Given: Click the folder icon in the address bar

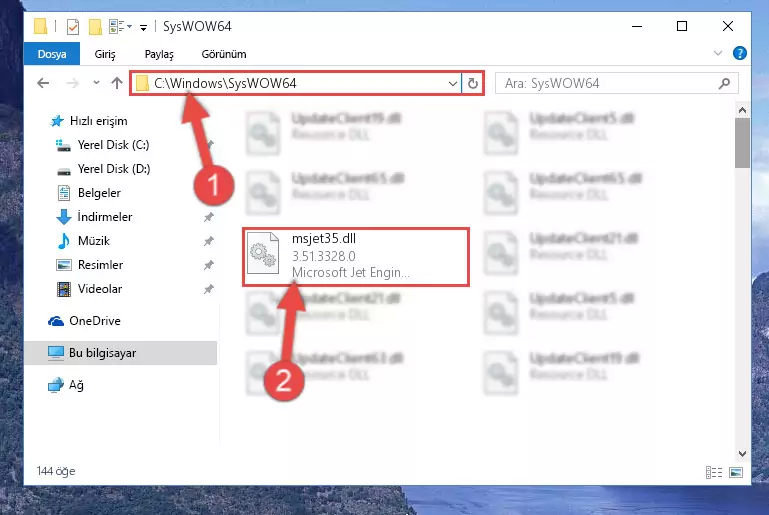Looking at the screenshot, I should tap(142, 83).
